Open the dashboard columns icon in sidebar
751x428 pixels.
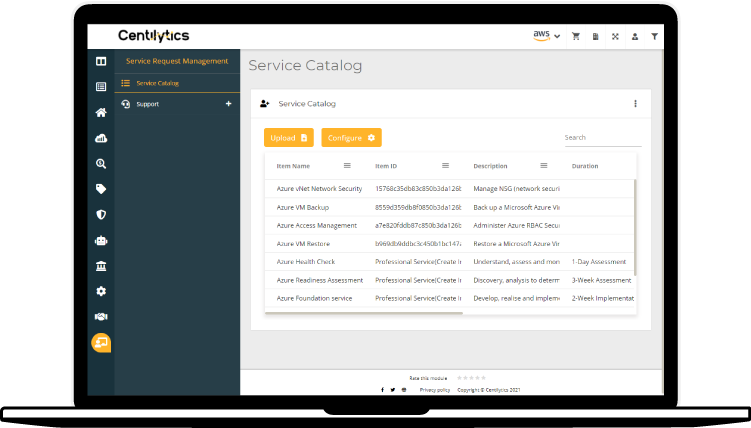click(101, 61)
